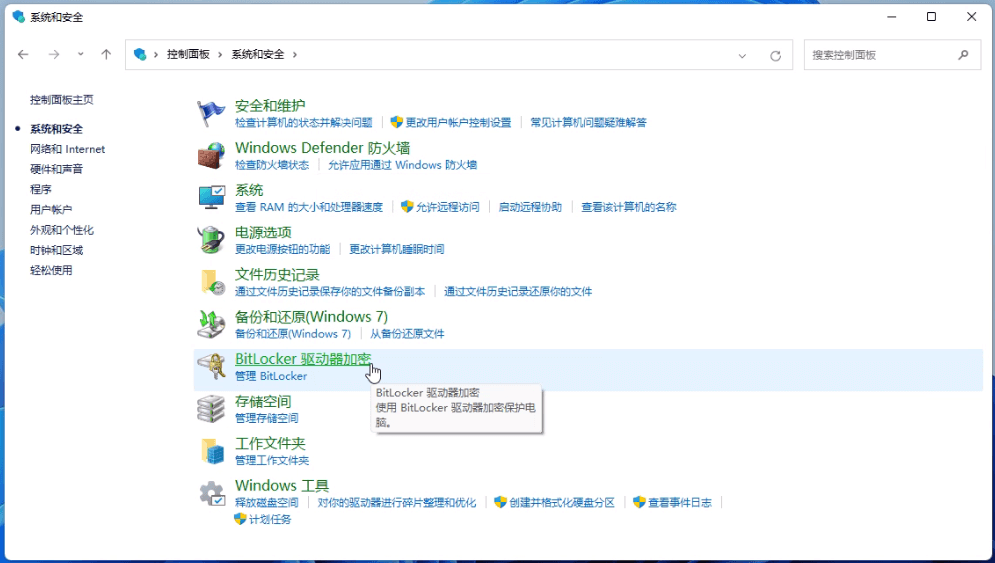Click the Work Folders icon
This screenshot has width=995, height=563.
211,451
